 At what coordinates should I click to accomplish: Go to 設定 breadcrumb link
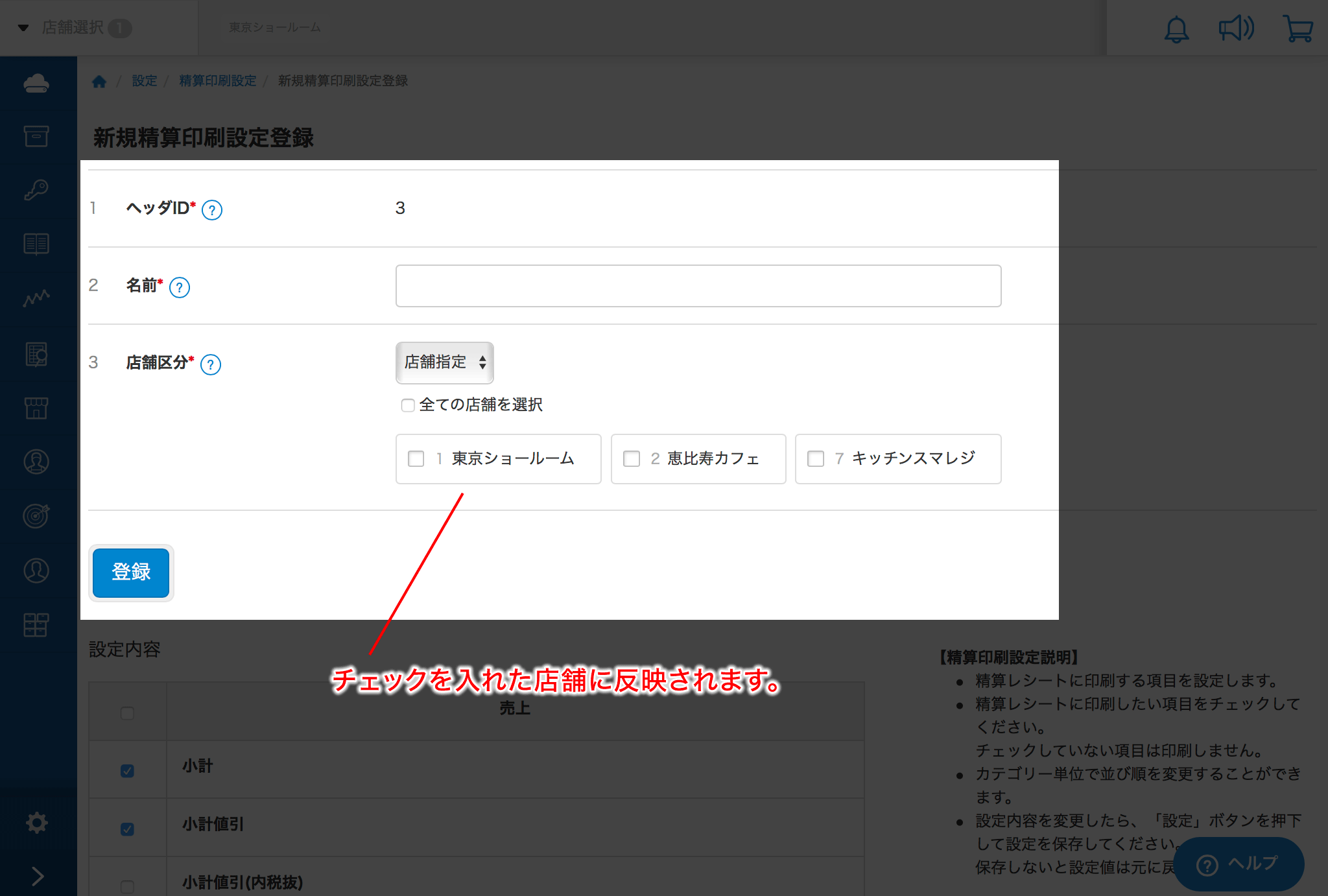point(145,81)
